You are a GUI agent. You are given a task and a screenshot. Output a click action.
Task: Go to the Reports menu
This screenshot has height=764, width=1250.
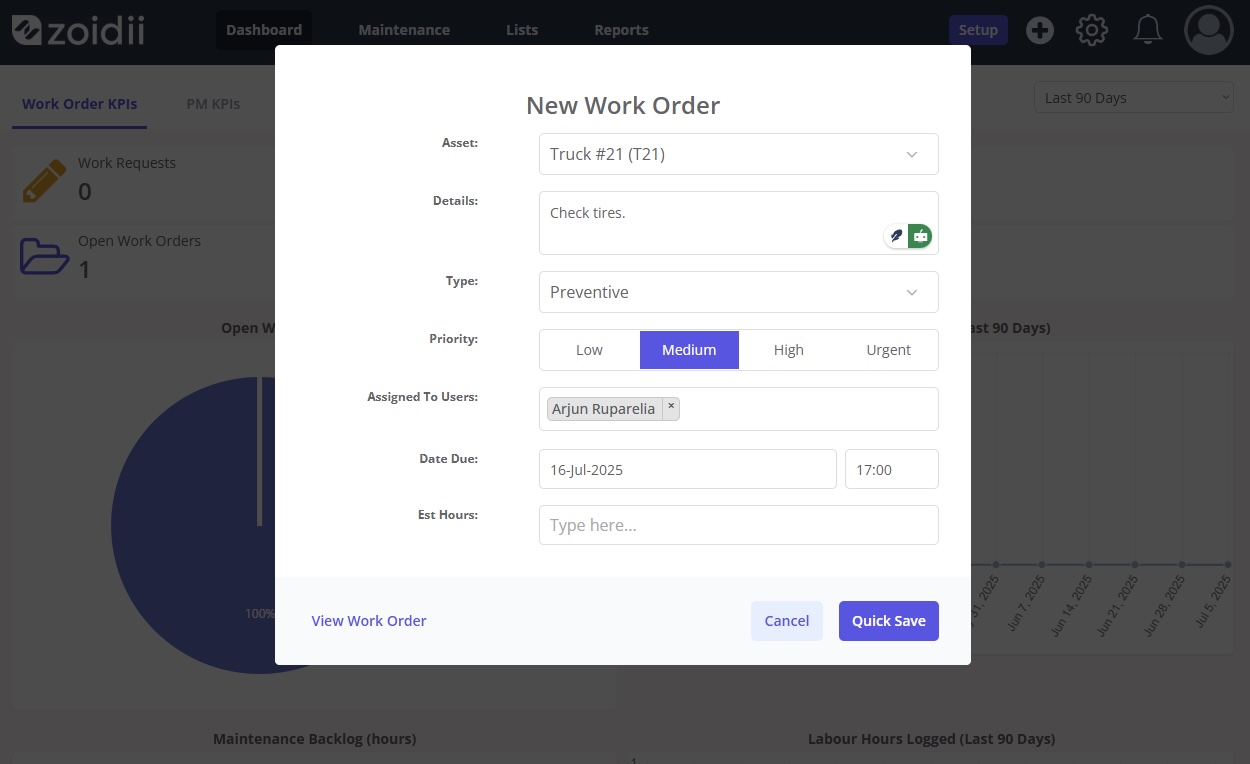(621, 30)
